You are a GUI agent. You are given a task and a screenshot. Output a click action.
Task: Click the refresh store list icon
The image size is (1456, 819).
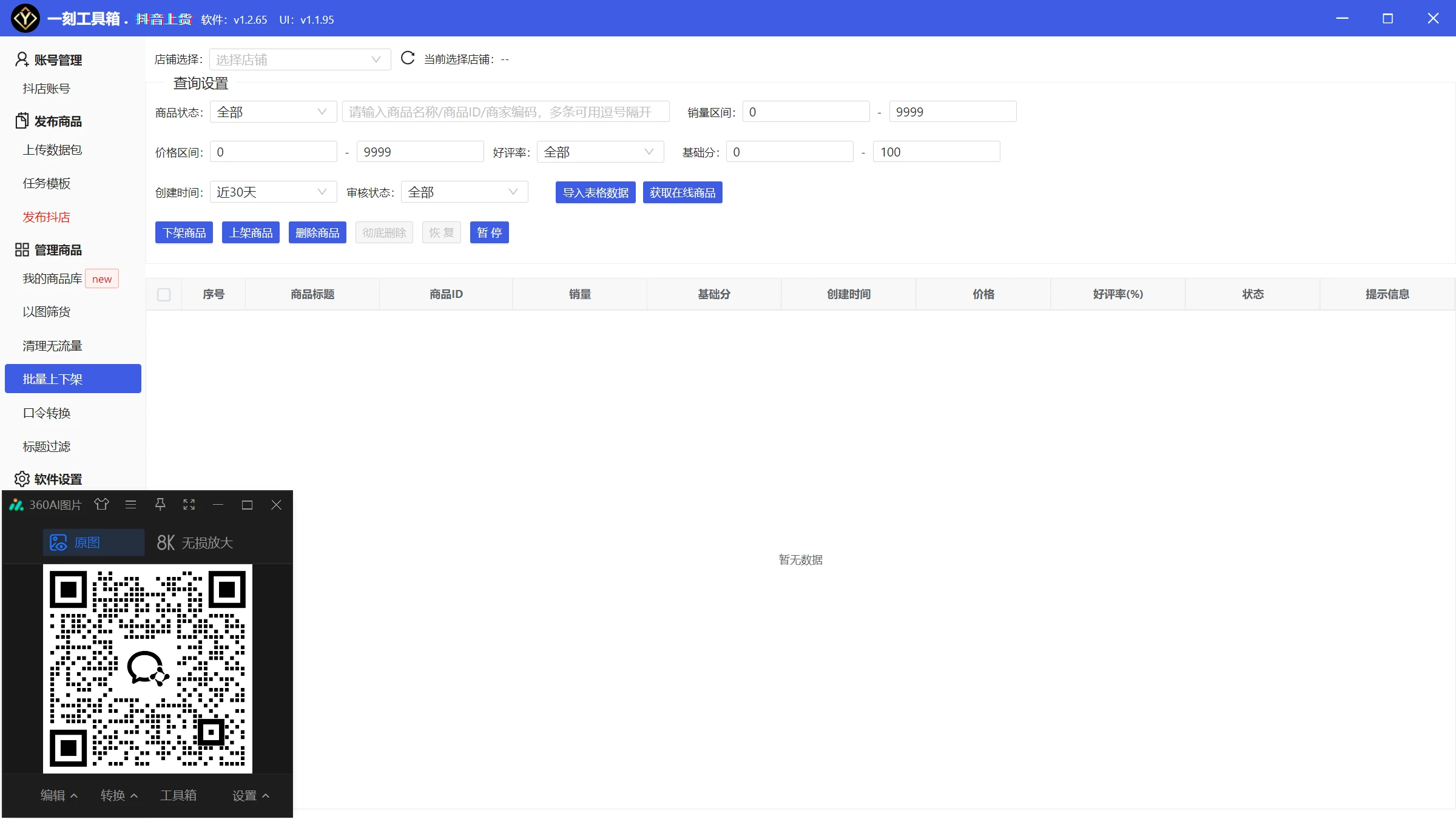pyautogui.click(x=408, y=58)
